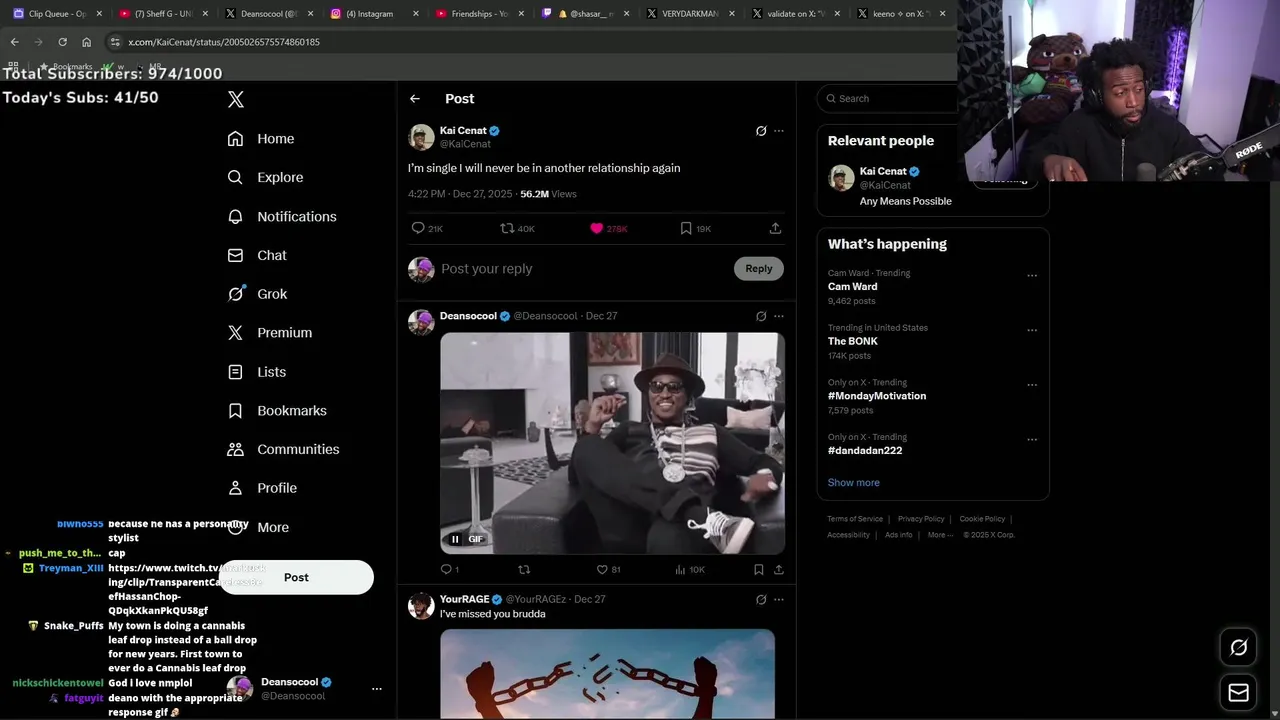The height and width of the screenshot is (720, 1280).
Task: Switch to Clip Queue browser tab
Action: pos(57,14)
